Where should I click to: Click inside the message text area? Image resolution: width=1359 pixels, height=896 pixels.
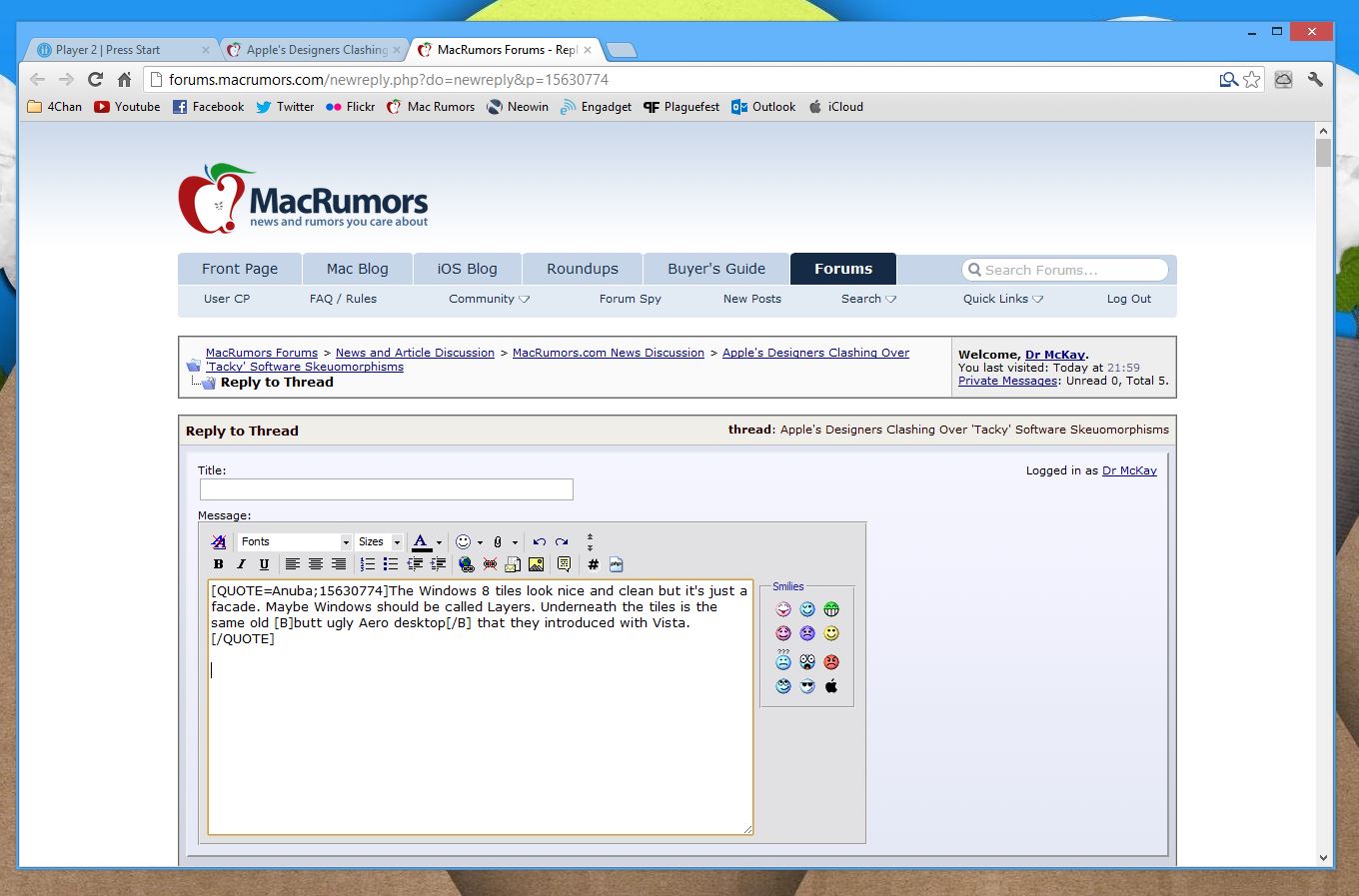pyautogui.click(x=480, y=707)
